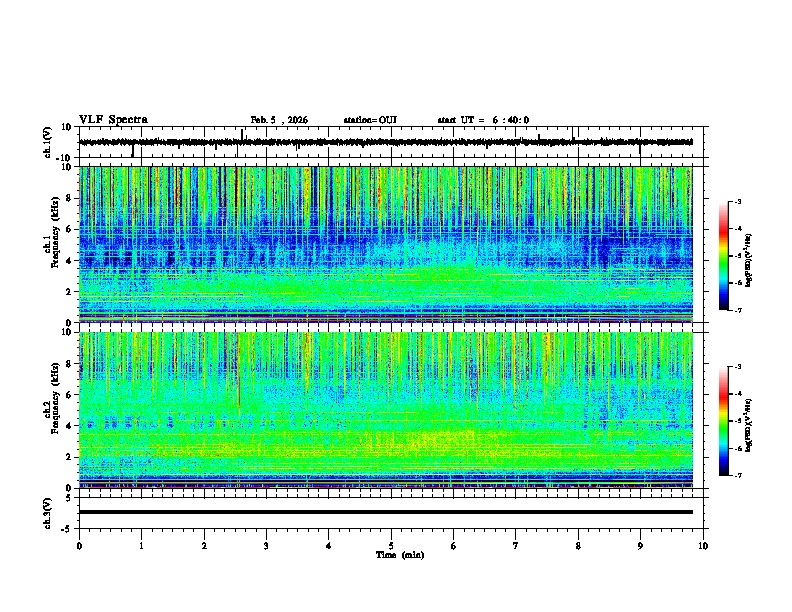Click time axis tick label "0"
The height and width of the screenshot is (612, 792).
79,545
